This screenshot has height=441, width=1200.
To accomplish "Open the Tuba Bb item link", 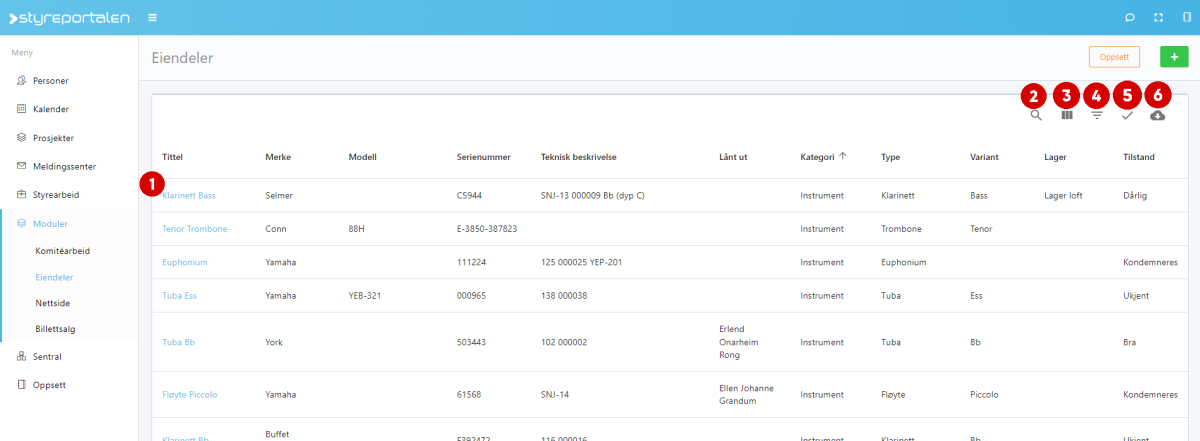I will [178, 342].
